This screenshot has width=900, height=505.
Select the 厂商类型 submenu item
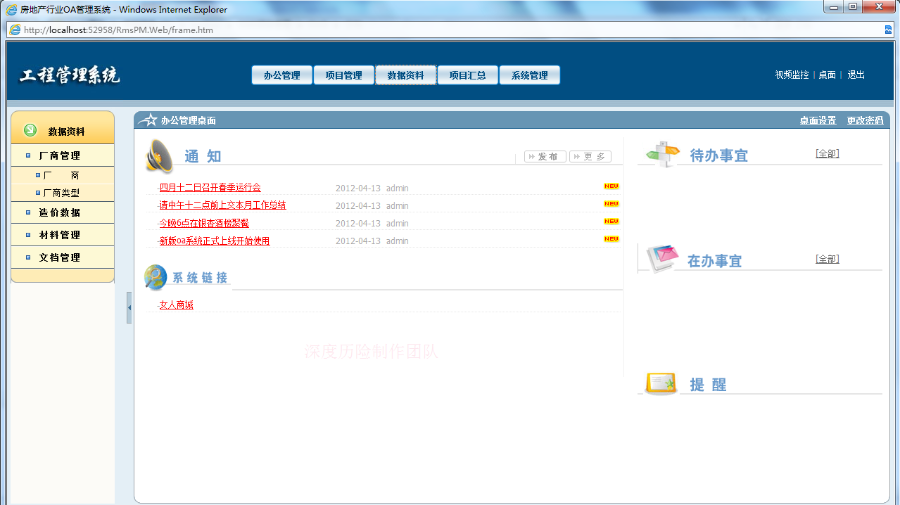(61, 193)
